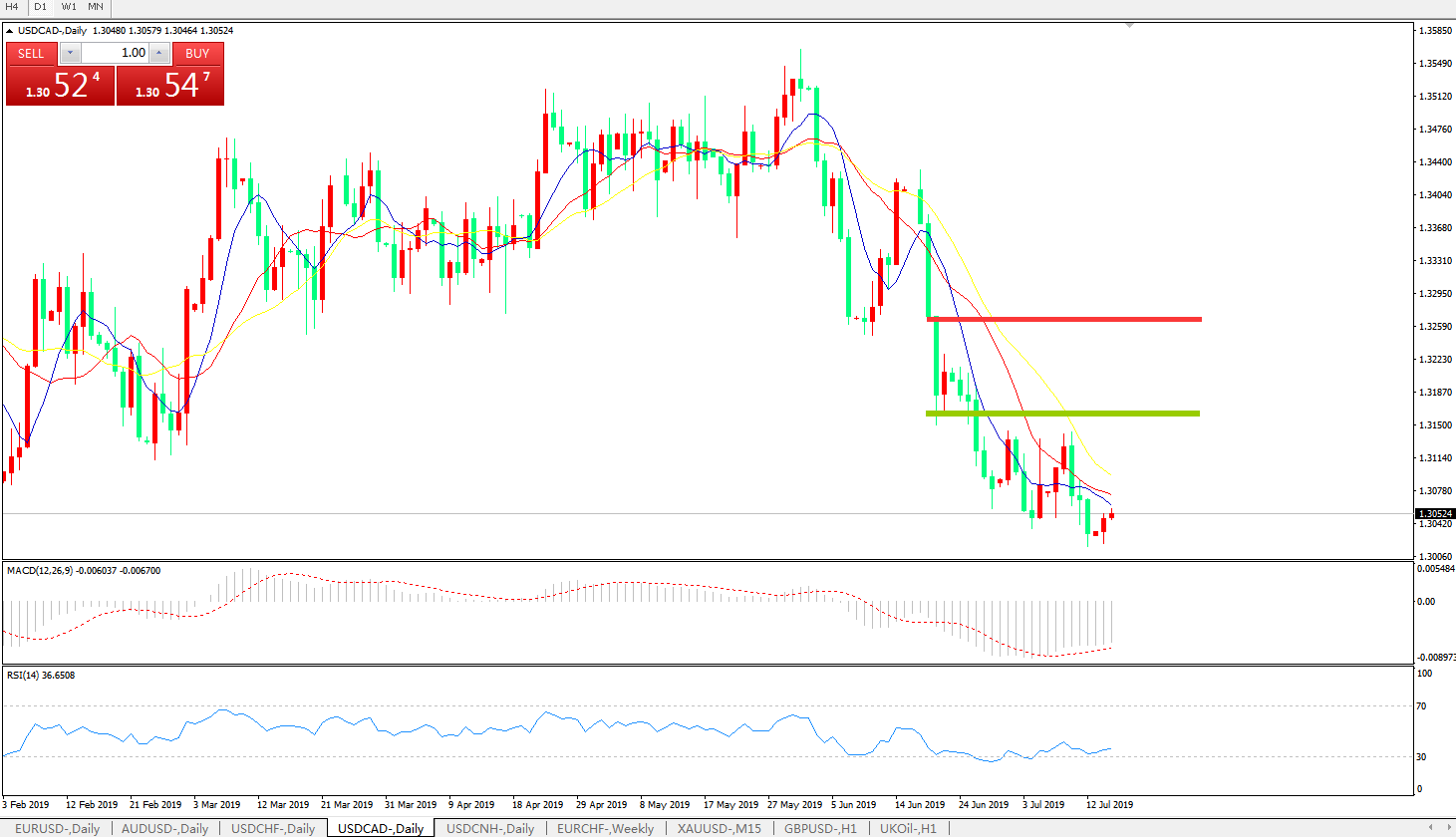Switch to AUDUSD-,Daily chart tab
The height and width of the screenshot is (837, 1456).
pyautogui.click(x=164, y=828)
